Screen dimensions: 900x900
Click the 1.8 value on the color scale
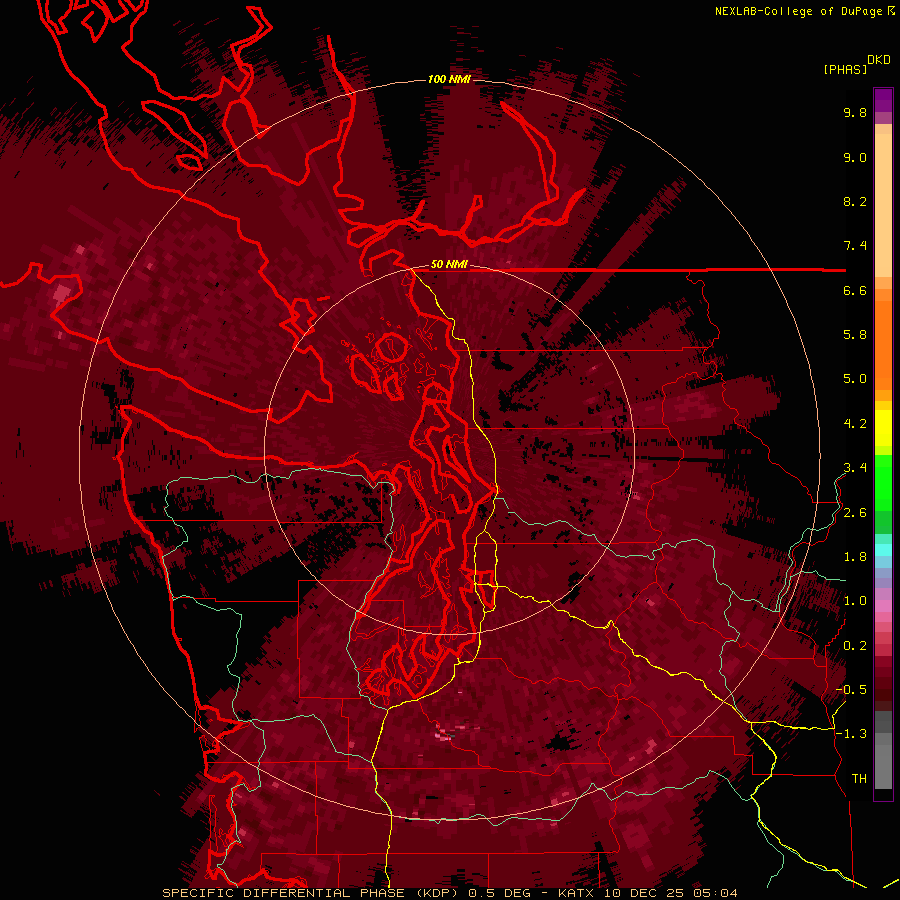(855, 557)
